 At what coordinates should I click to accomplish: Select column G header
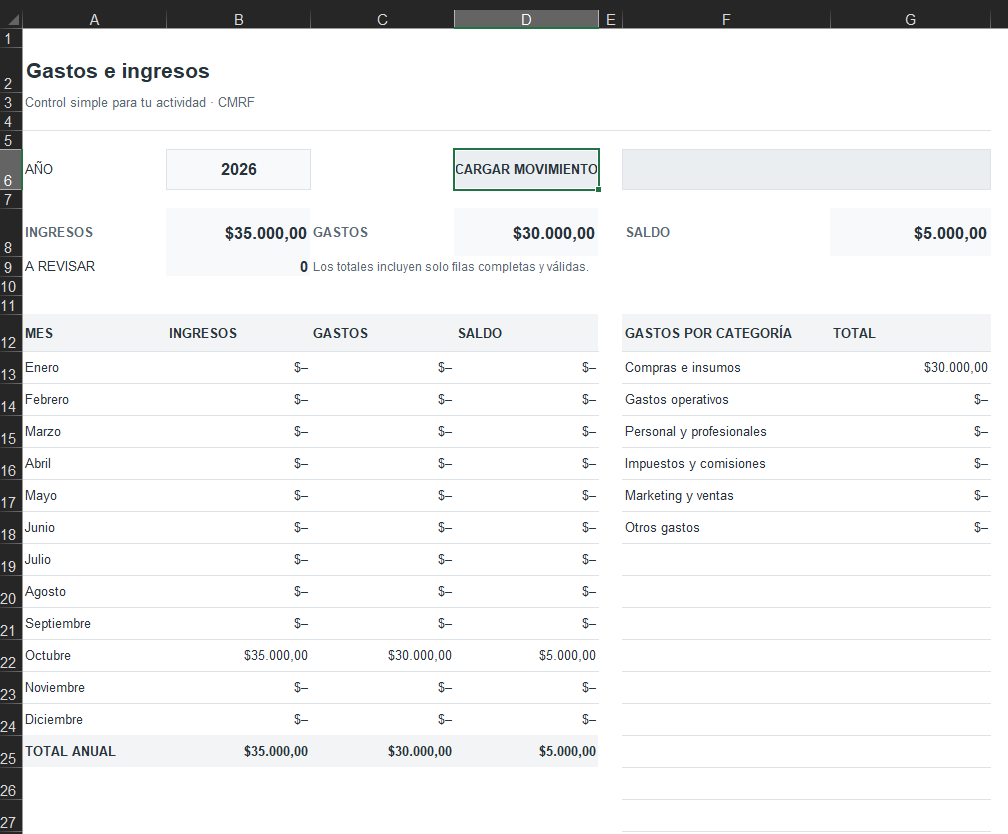click(x=910, y=20)
